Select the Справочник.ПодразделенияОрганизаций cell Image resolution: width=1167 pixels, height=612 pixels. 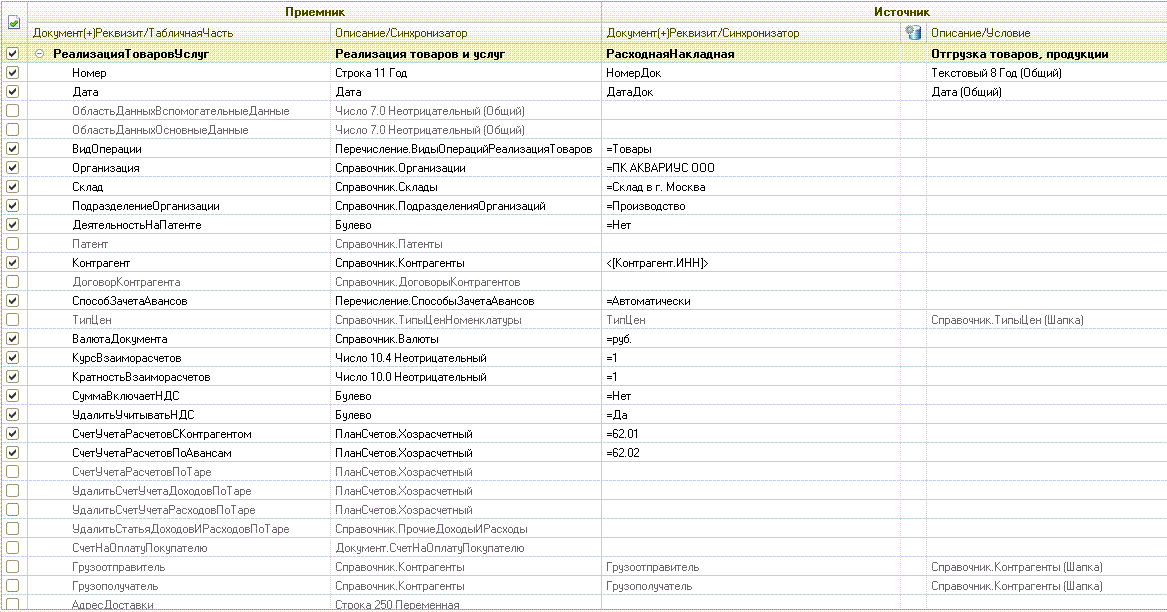[466, 205]
